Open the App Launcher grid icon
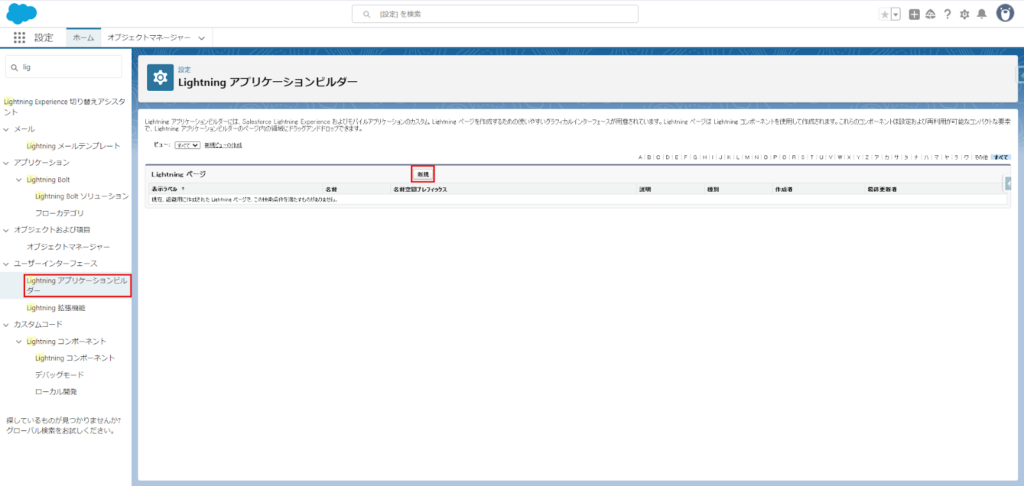 pos(20,38)
